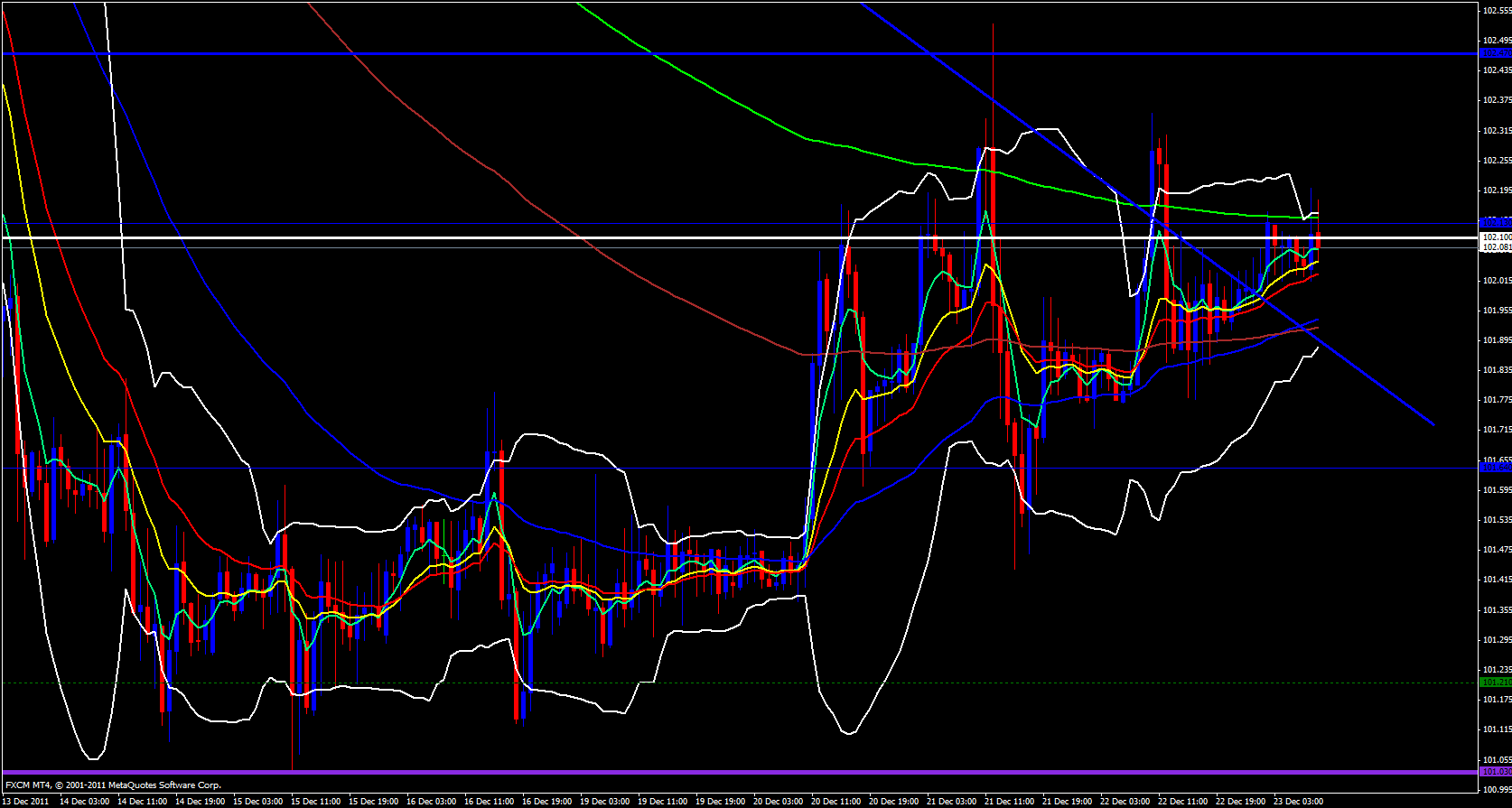The width and height of the screenshot is (1512, 808).
Task: Click the 100.995 price axis label
Action: point(1497,790)
